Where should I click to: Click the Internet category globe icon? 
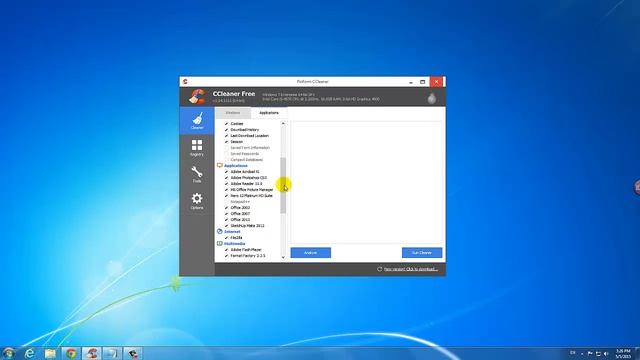click(x=220, y=231)
